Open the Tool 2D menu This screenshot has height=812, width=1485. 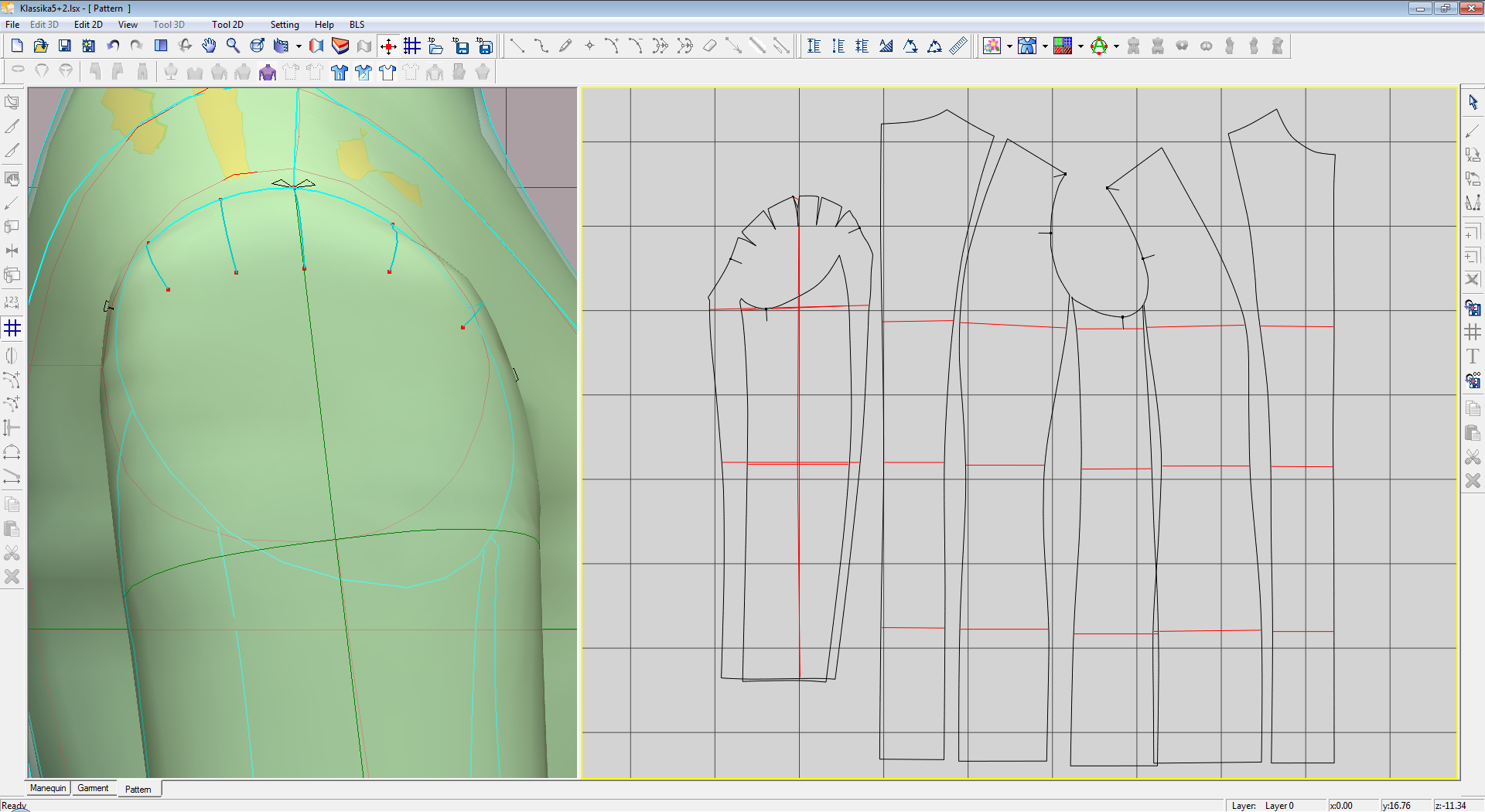(x=227, y=25)
